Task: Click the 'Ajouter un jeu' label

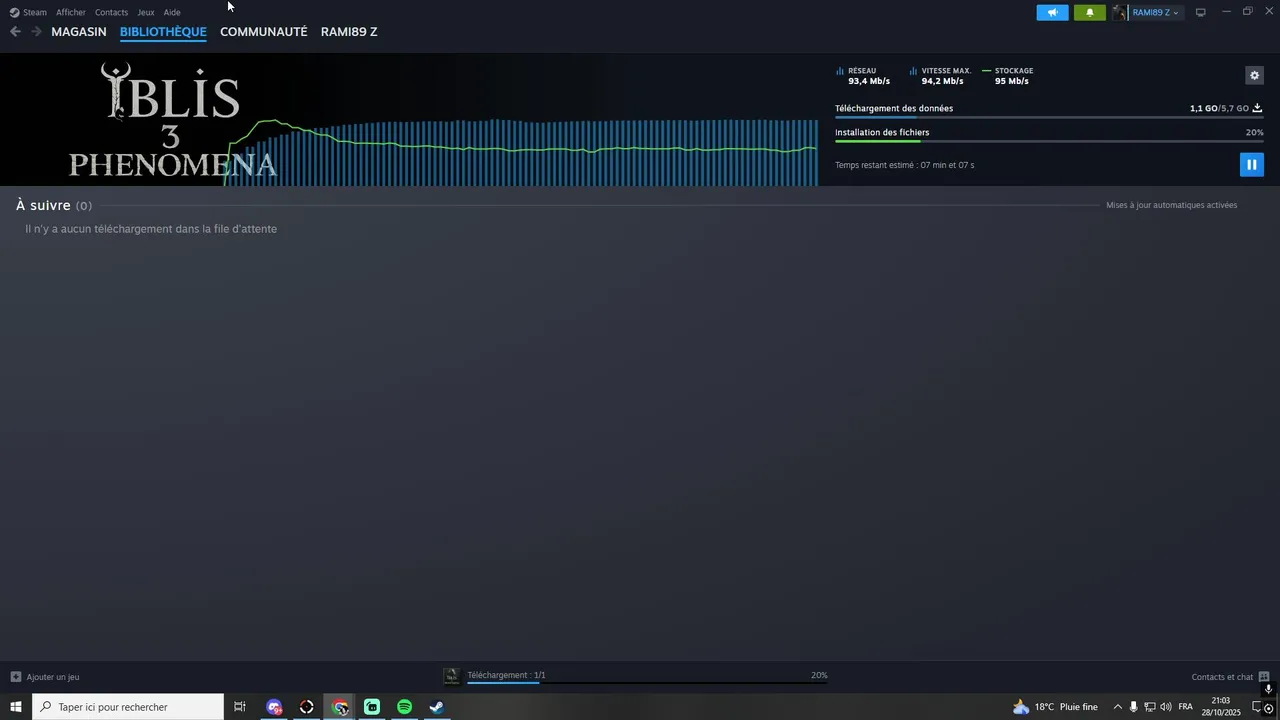Action: 53,677
